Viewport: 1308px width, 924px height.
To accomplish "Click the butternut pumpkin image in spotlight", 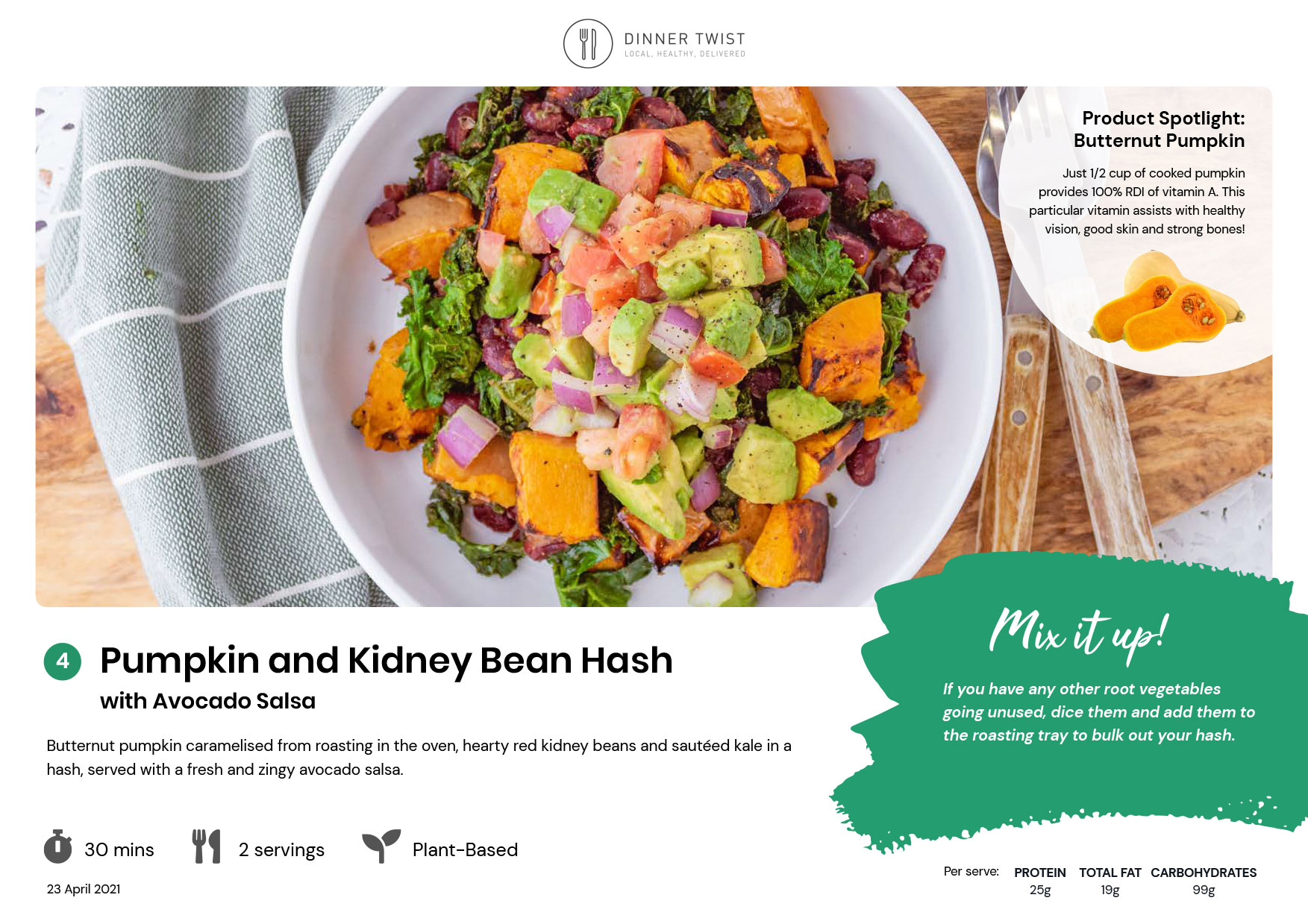I will [1167, 301].
